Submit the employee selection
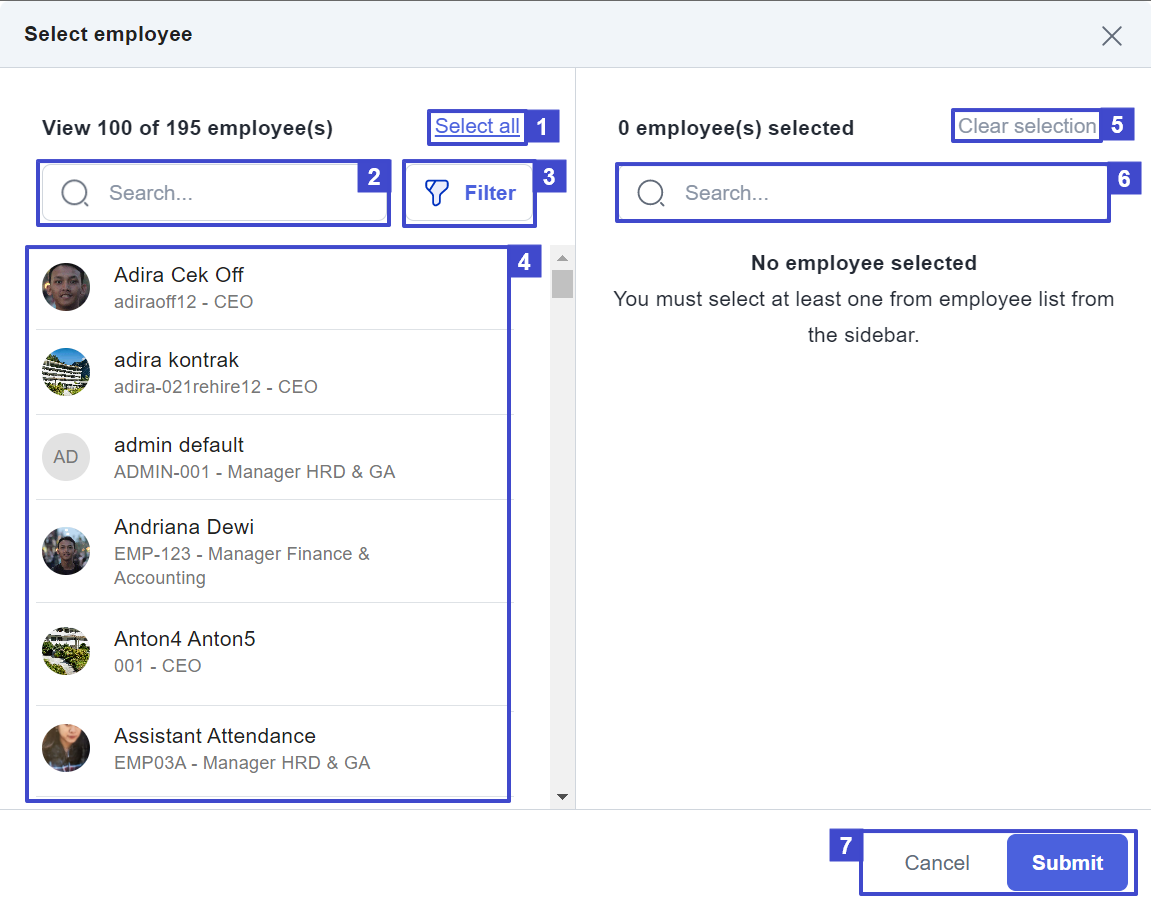 [x=1067, y=862]
